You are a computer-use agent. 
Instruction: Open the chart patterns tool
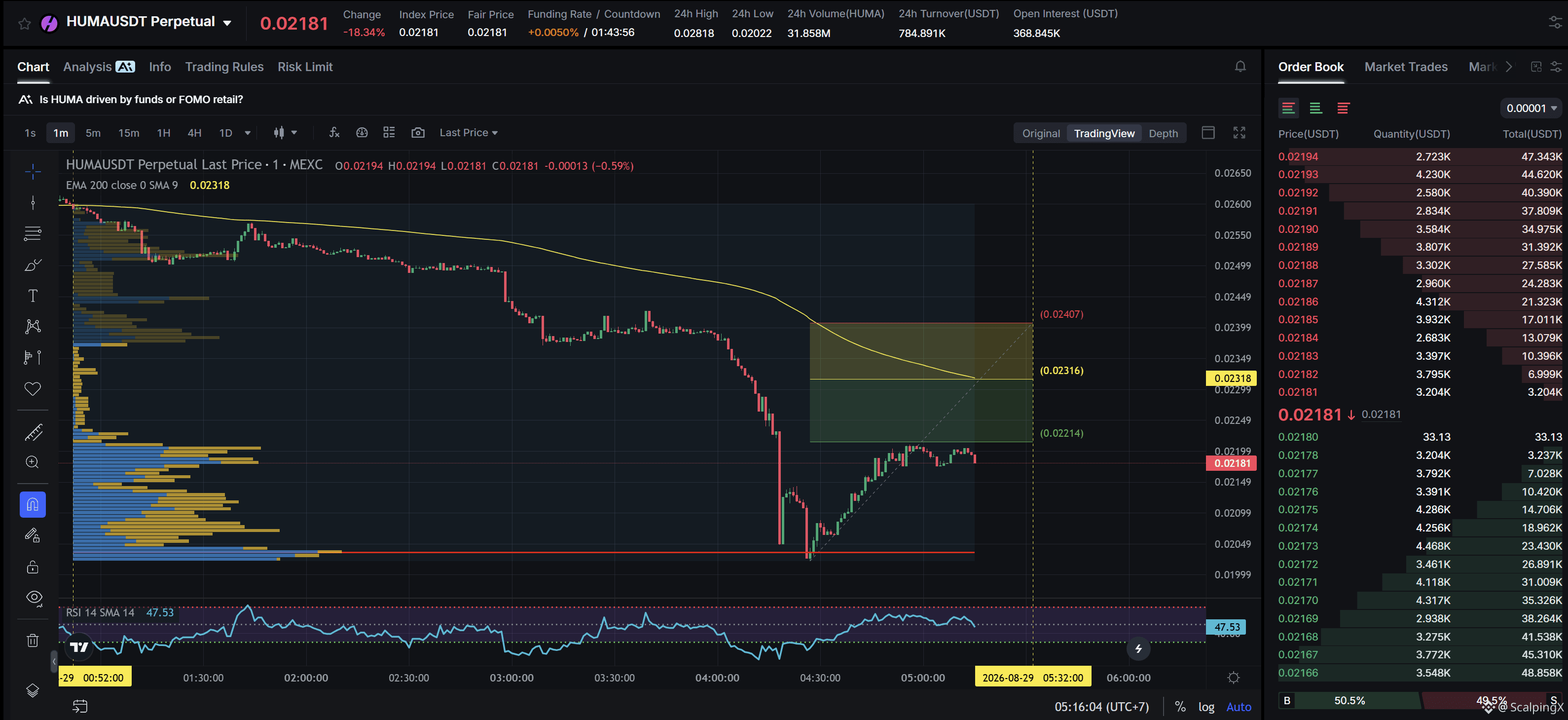[x=33, y=327]
